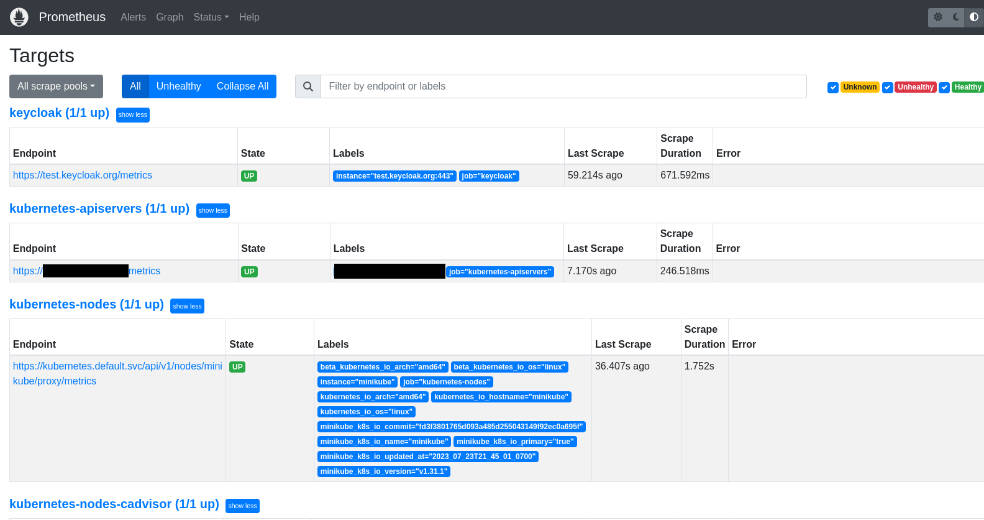Show only Unhealthy targets
Viewport: 984px width, 520px height.
point(178,87)
